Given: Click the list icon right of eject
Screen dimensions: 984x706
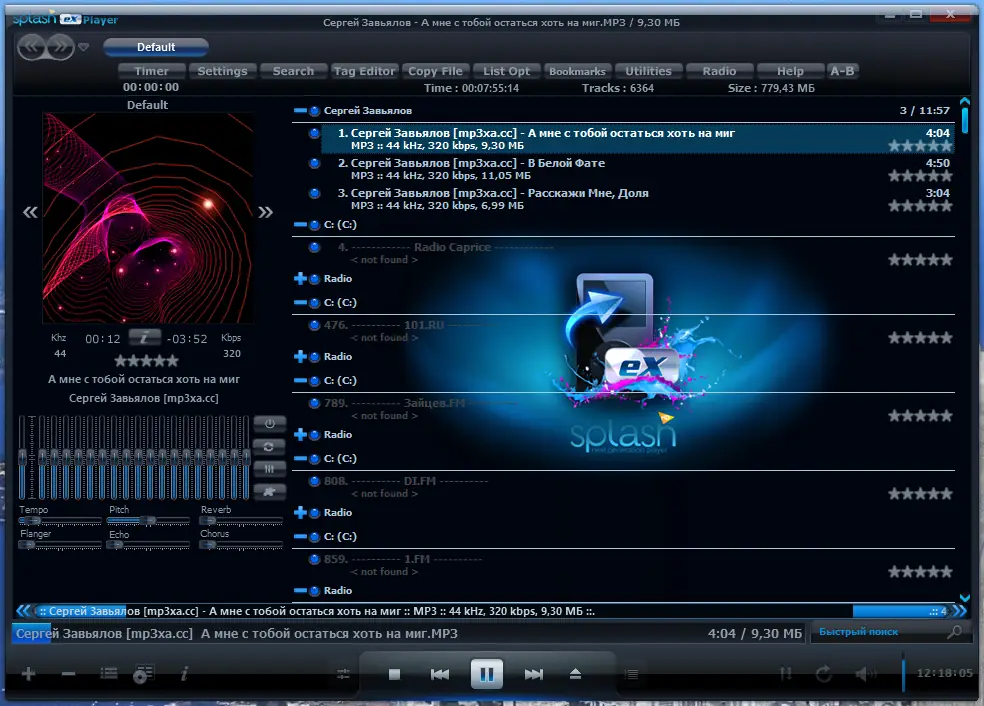Looking at the screenshot, I should [x=632, y=674].
